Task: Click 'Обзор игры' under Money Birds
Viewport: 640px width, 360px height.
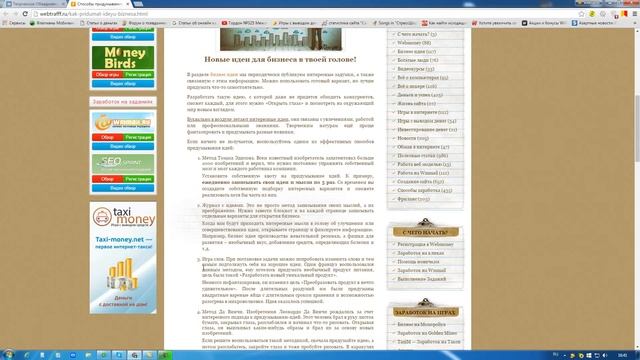Action: (107, 75)
